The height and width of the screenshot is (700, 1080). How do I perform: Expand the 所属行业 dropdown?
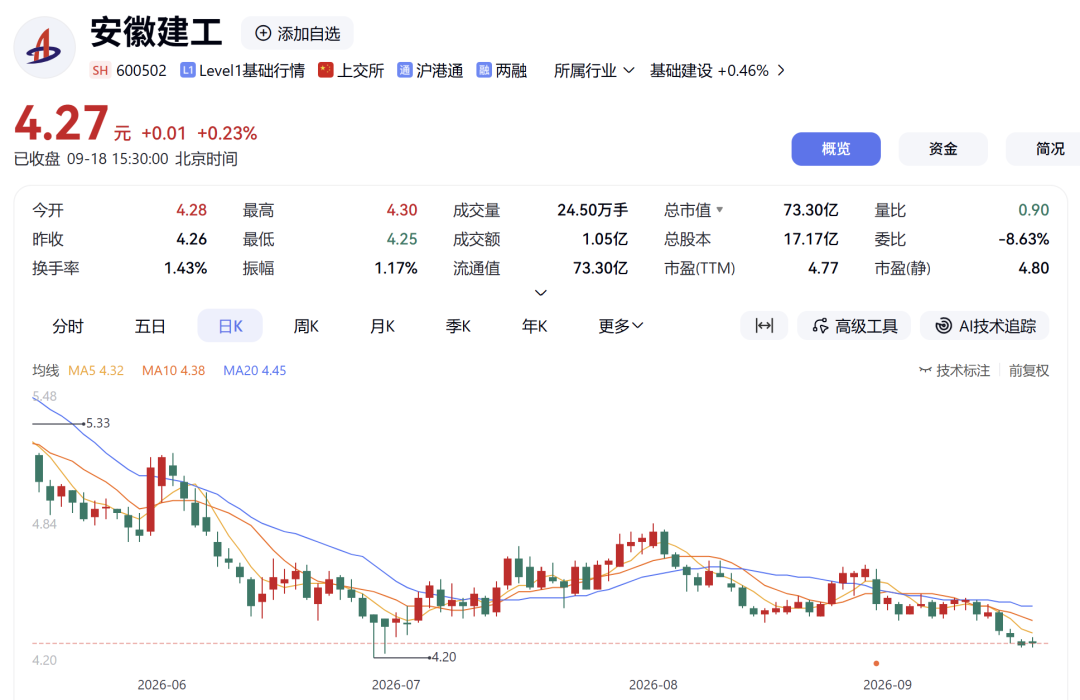click(594, 70)
